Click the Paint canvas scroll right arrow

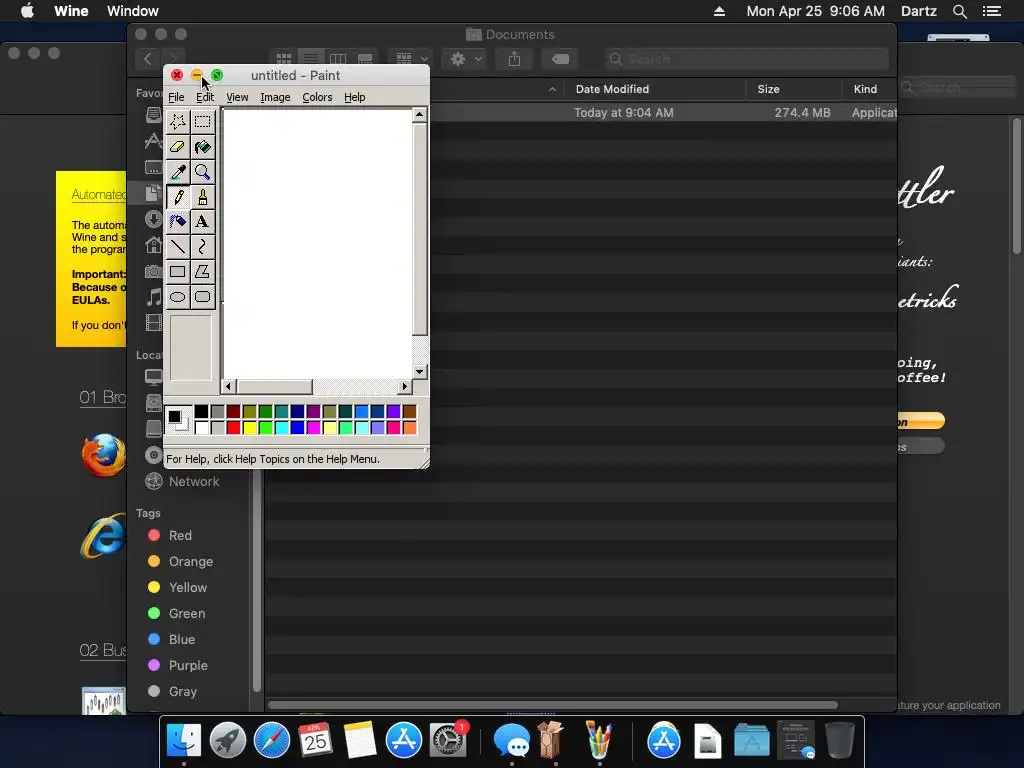point(405,387)
